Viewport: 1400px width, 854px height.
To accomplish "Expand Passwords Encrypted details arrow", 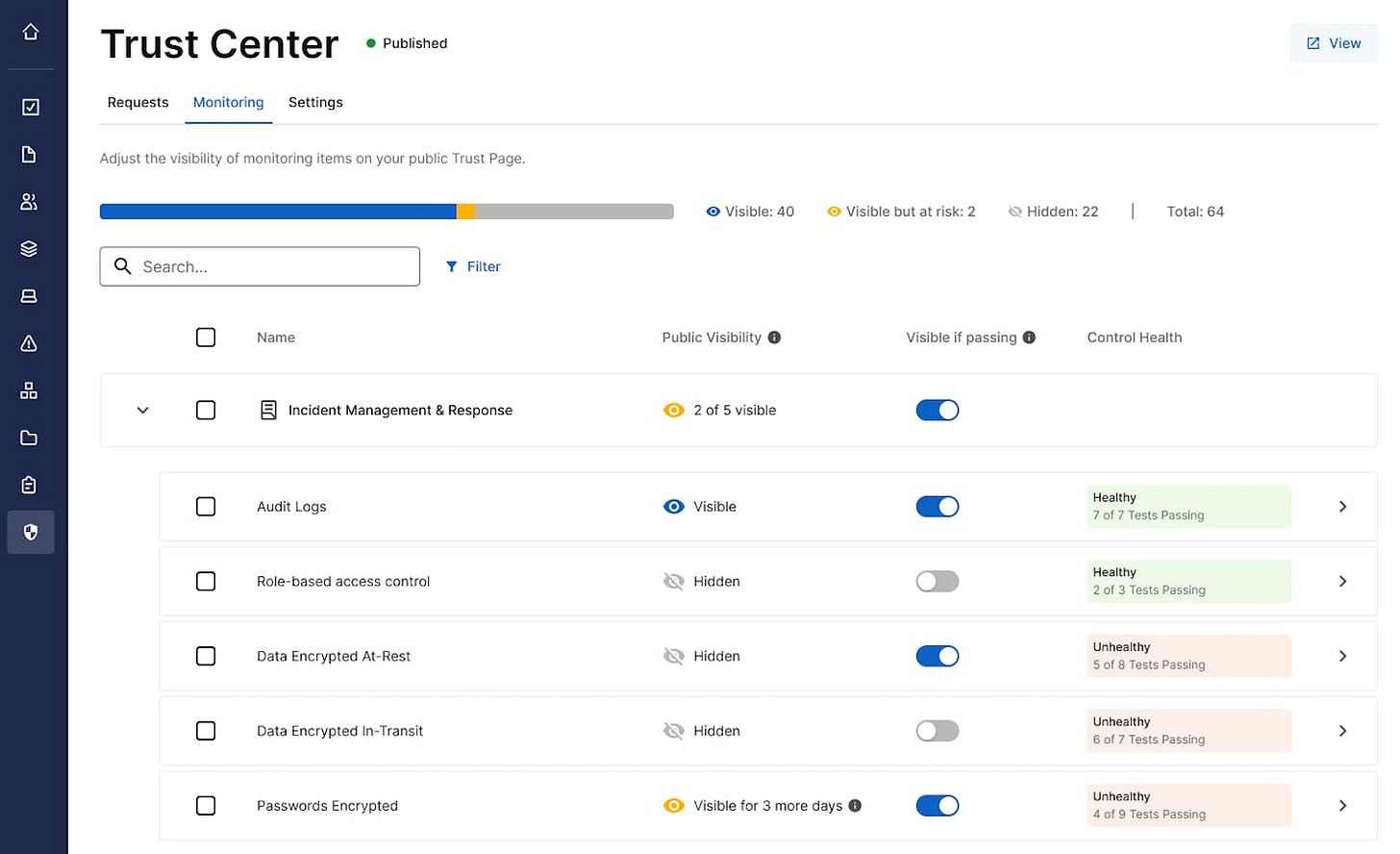I will click(x=1343, y=806).
